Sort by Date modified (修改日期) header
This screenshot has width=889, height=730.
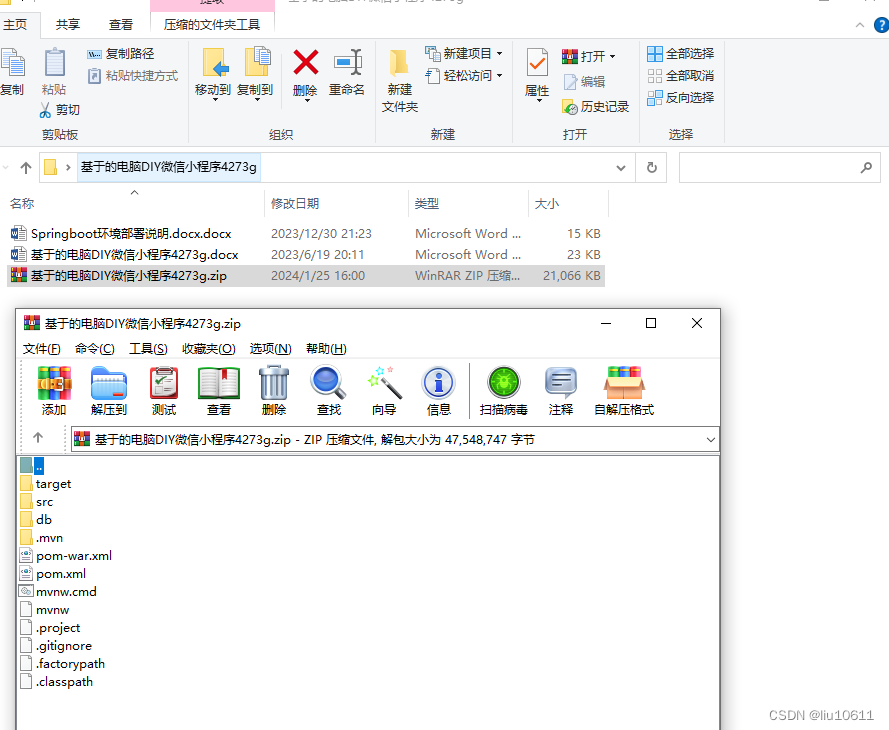(295, 203)
